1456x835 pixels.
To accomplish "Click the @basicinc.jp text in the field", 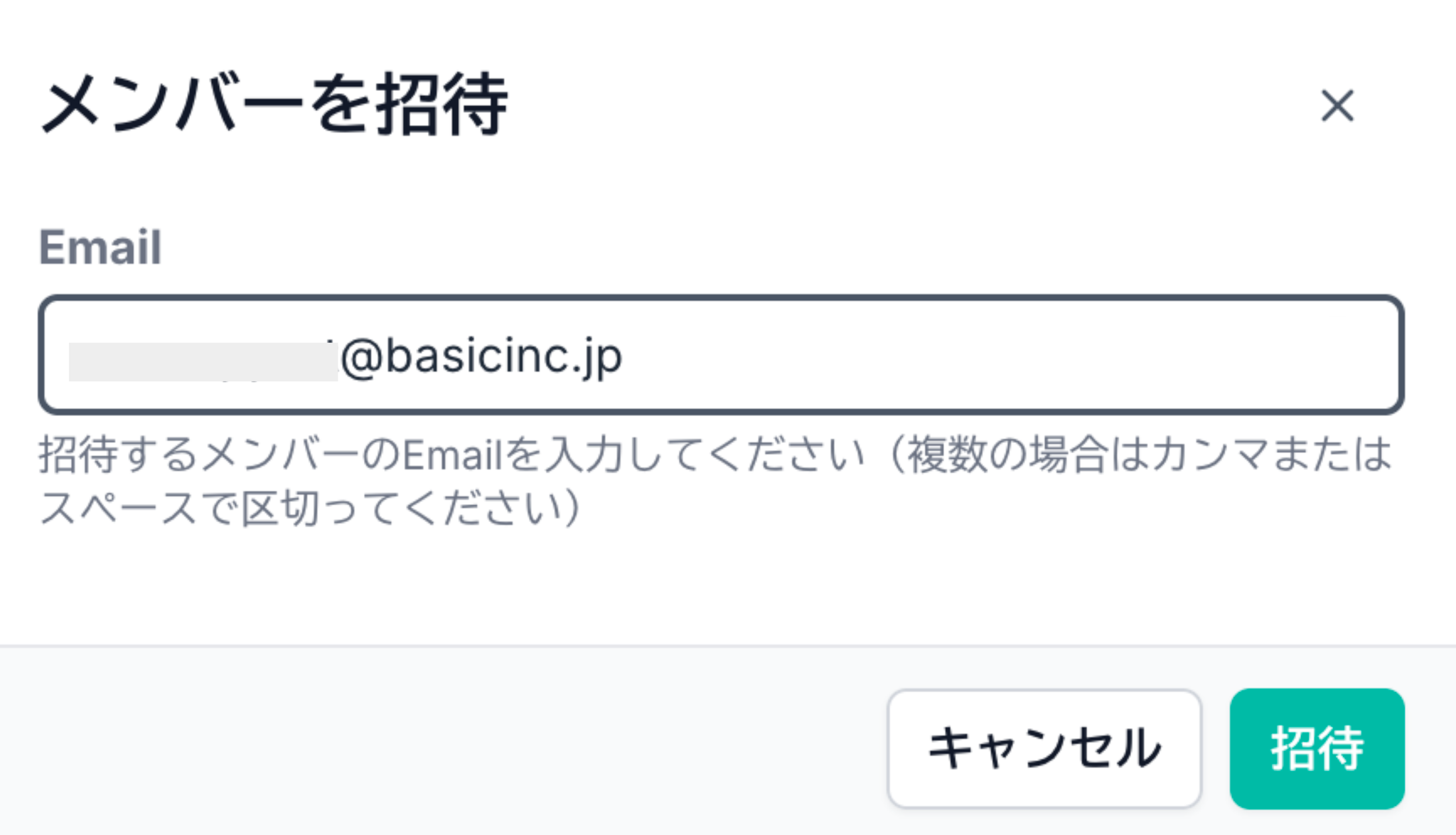I will point(481,356).
